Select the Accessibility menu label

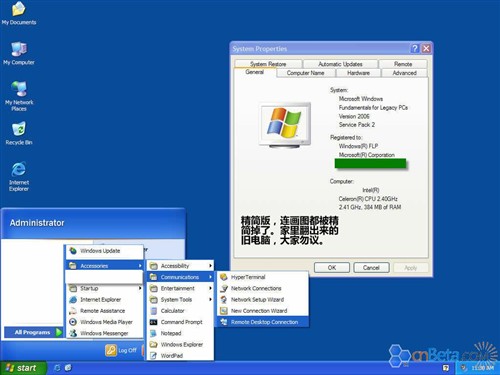pos(175,266)
